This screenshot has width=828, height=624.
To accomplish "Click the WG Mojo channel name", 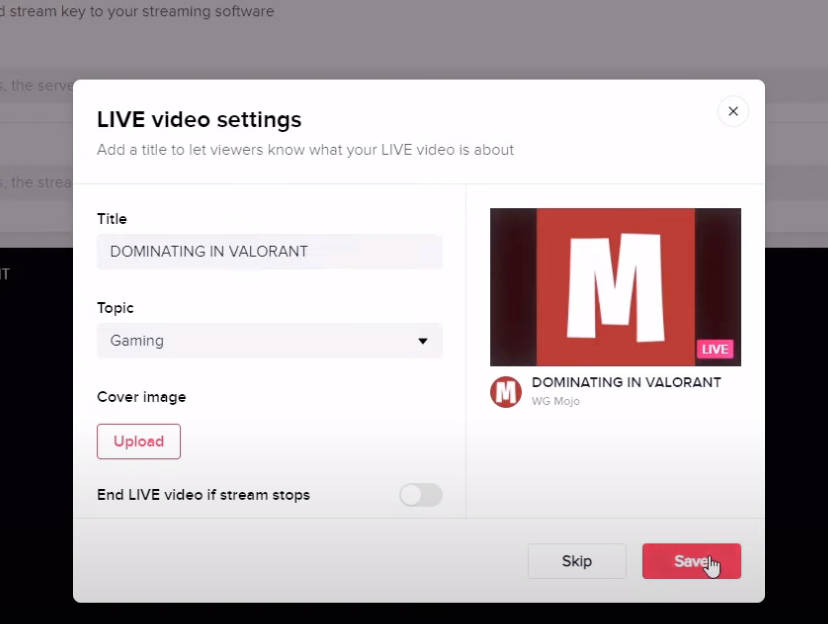I will tap(556, 401).
